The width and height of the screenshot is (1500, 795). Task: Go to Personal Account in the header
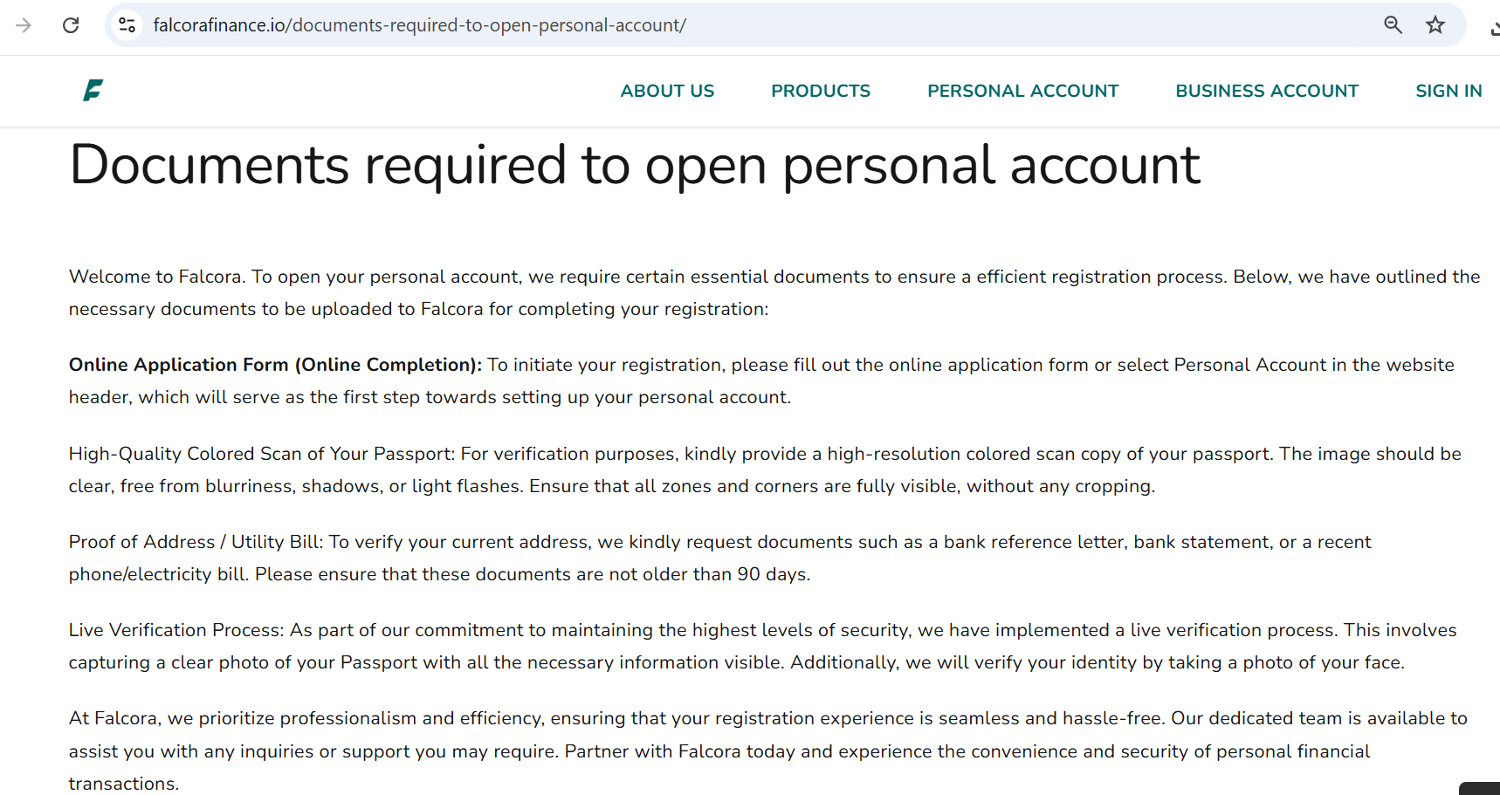[x=1023, y=91]
